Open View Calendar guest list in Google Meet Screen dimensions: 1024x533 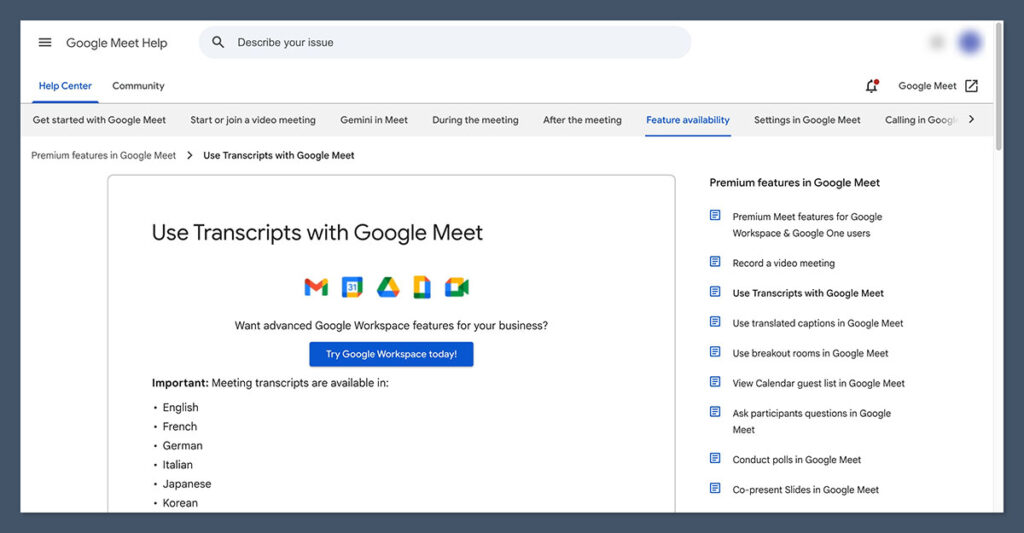(818, 383)
